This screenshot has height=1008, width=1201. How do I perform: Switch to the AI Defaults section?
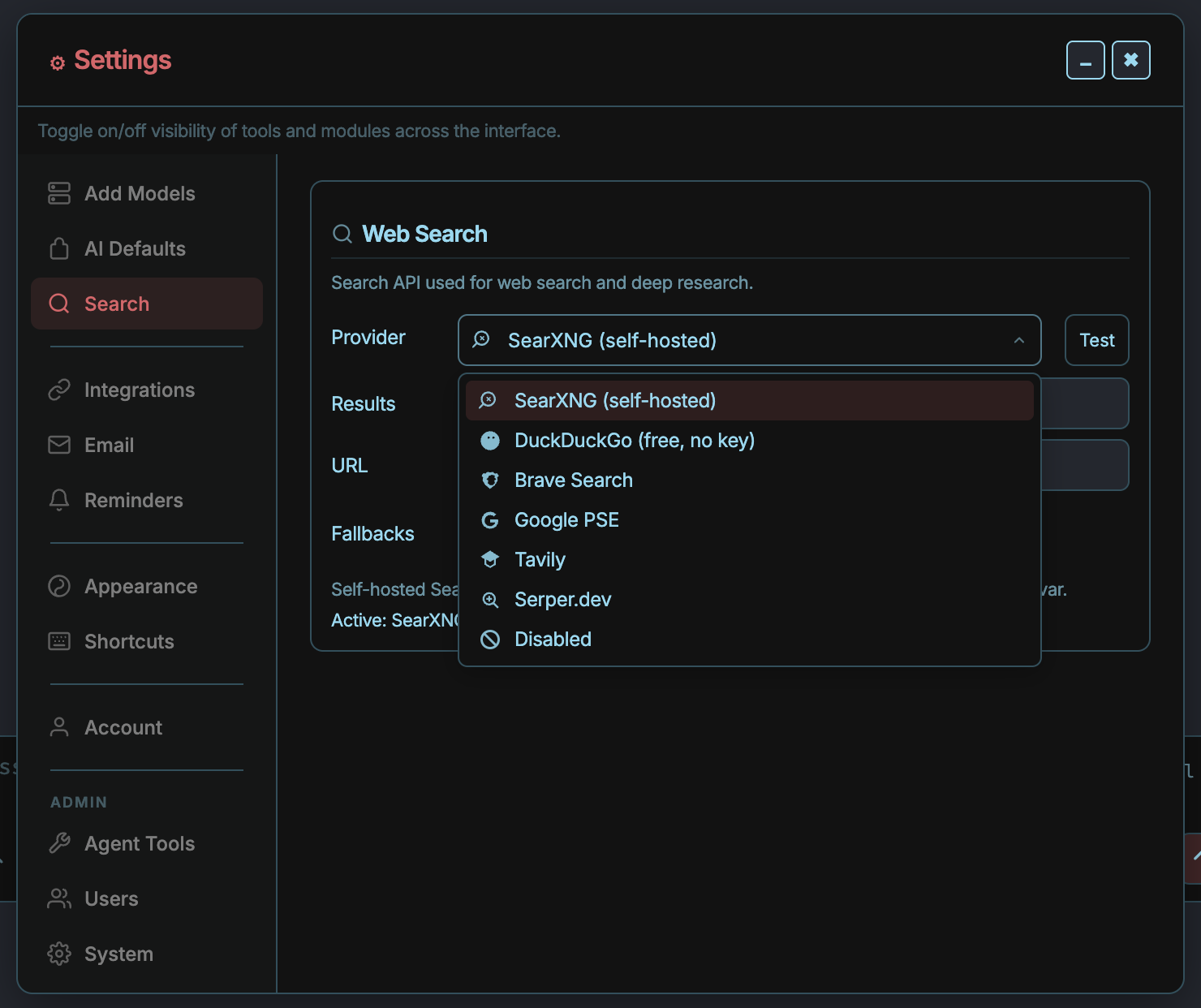(146, 248)
